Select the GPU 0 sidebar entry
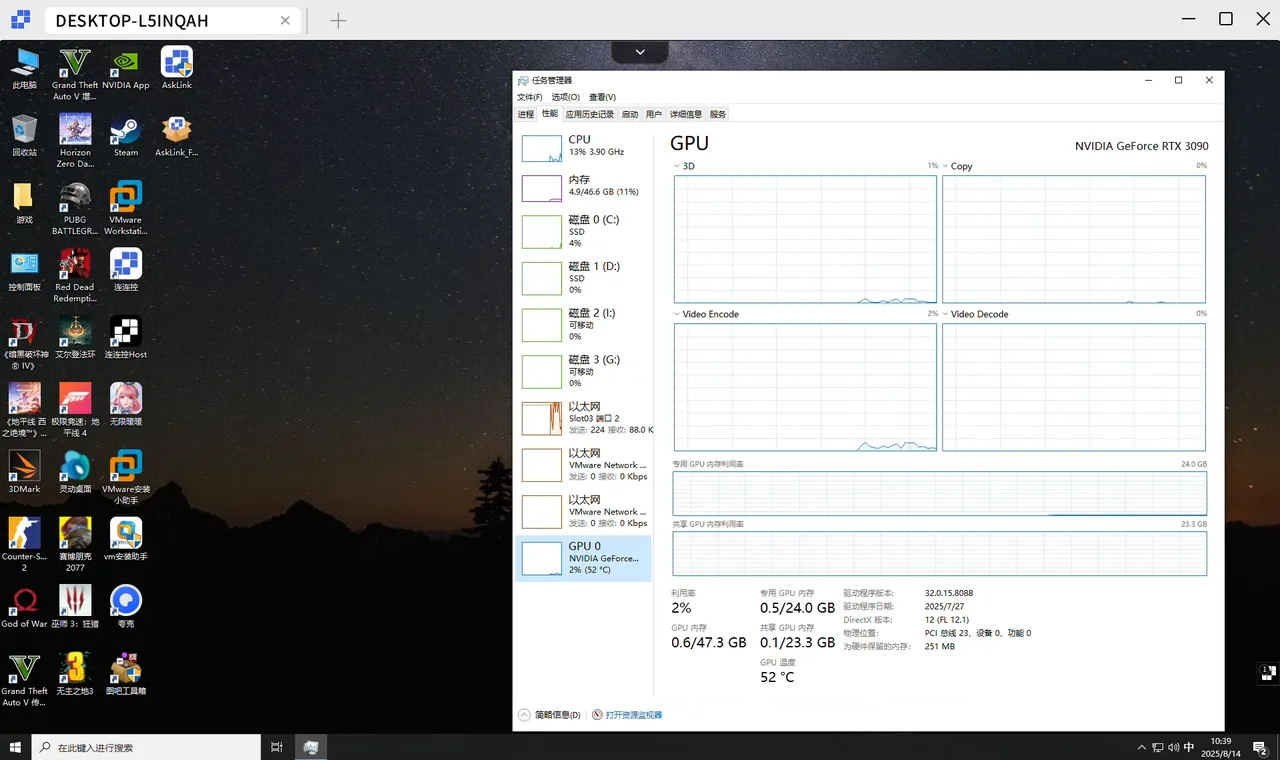 coord(583,558)
